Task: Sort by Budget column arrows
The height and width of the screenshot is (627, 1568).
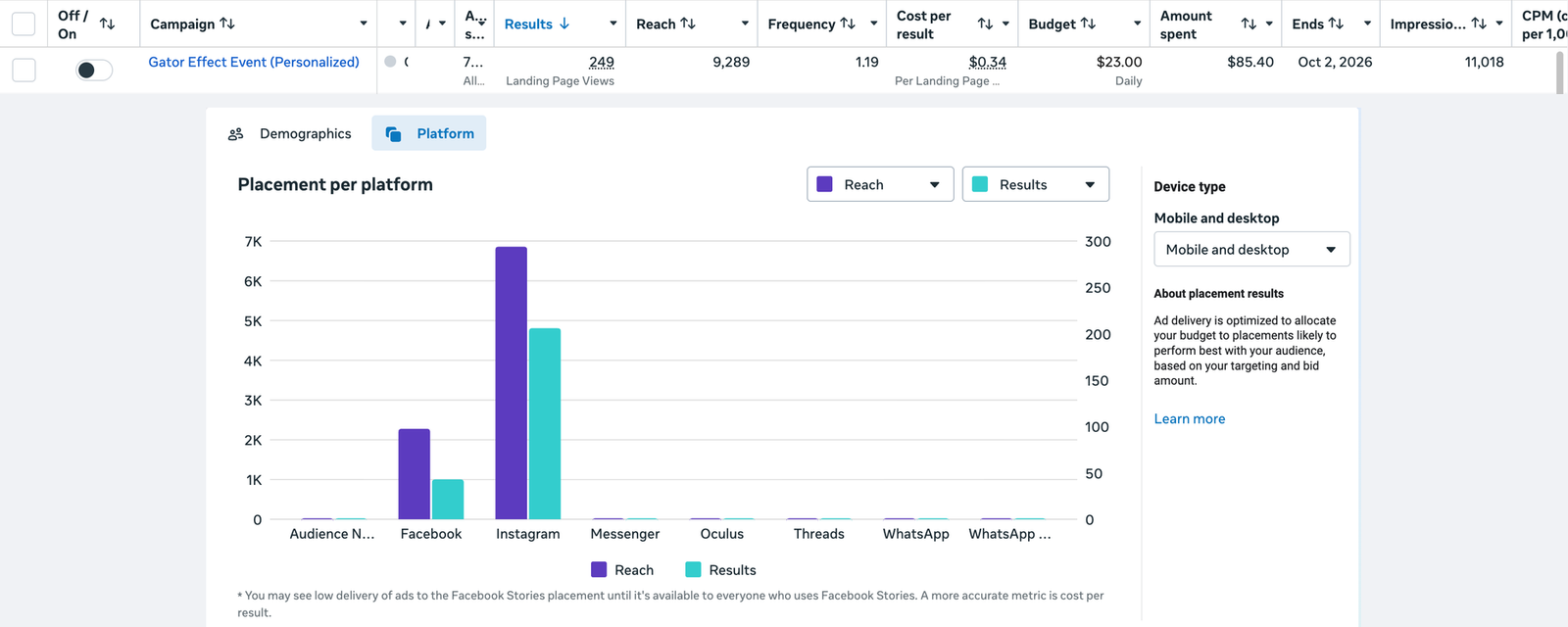Action: point(1089,24)
